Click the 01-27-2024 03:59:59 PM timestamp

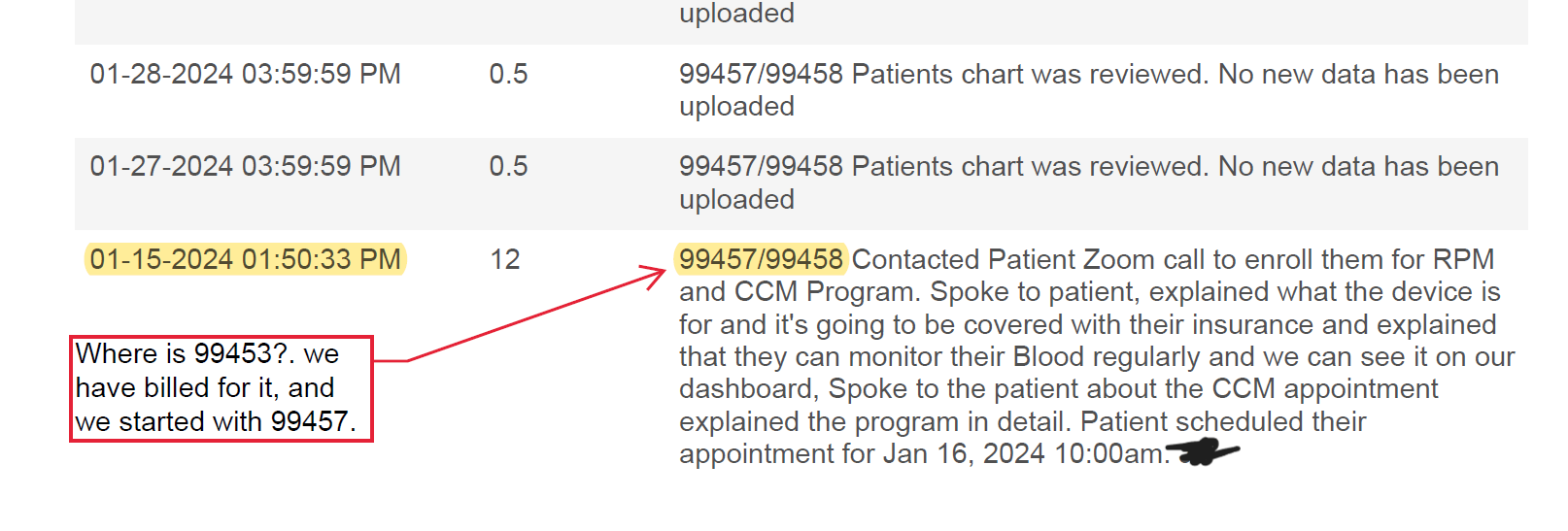tap(245, 167)
